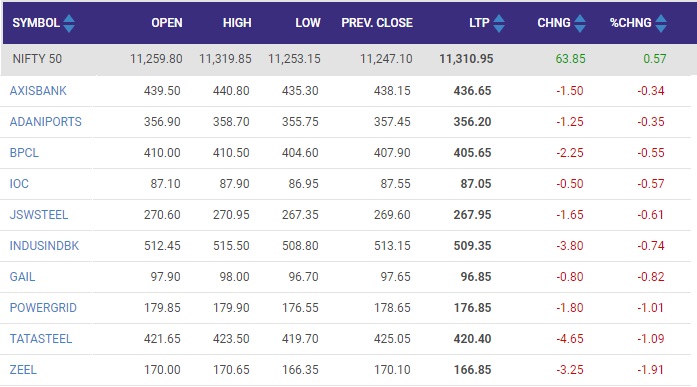This screenshot has height=387, width=697.
Task: Click the LTP sort arrows icon
Action: (499, 24)
